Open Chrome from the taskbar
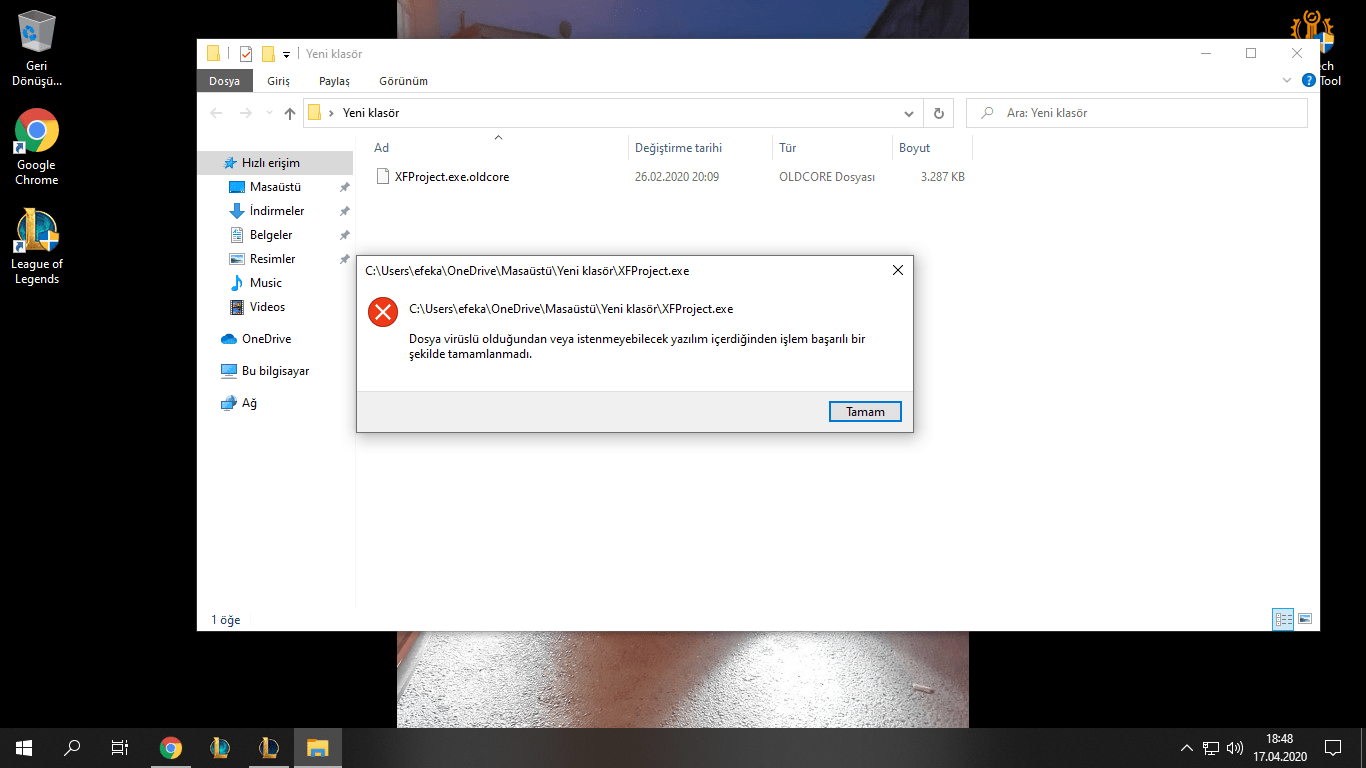This screenshot has height=768, width=1366. (x=171, y=747)
